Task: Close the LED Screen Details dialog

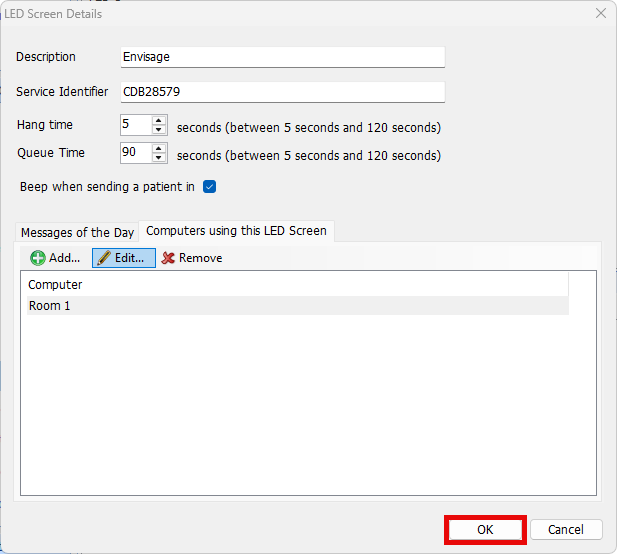Action: click(600, 14)
